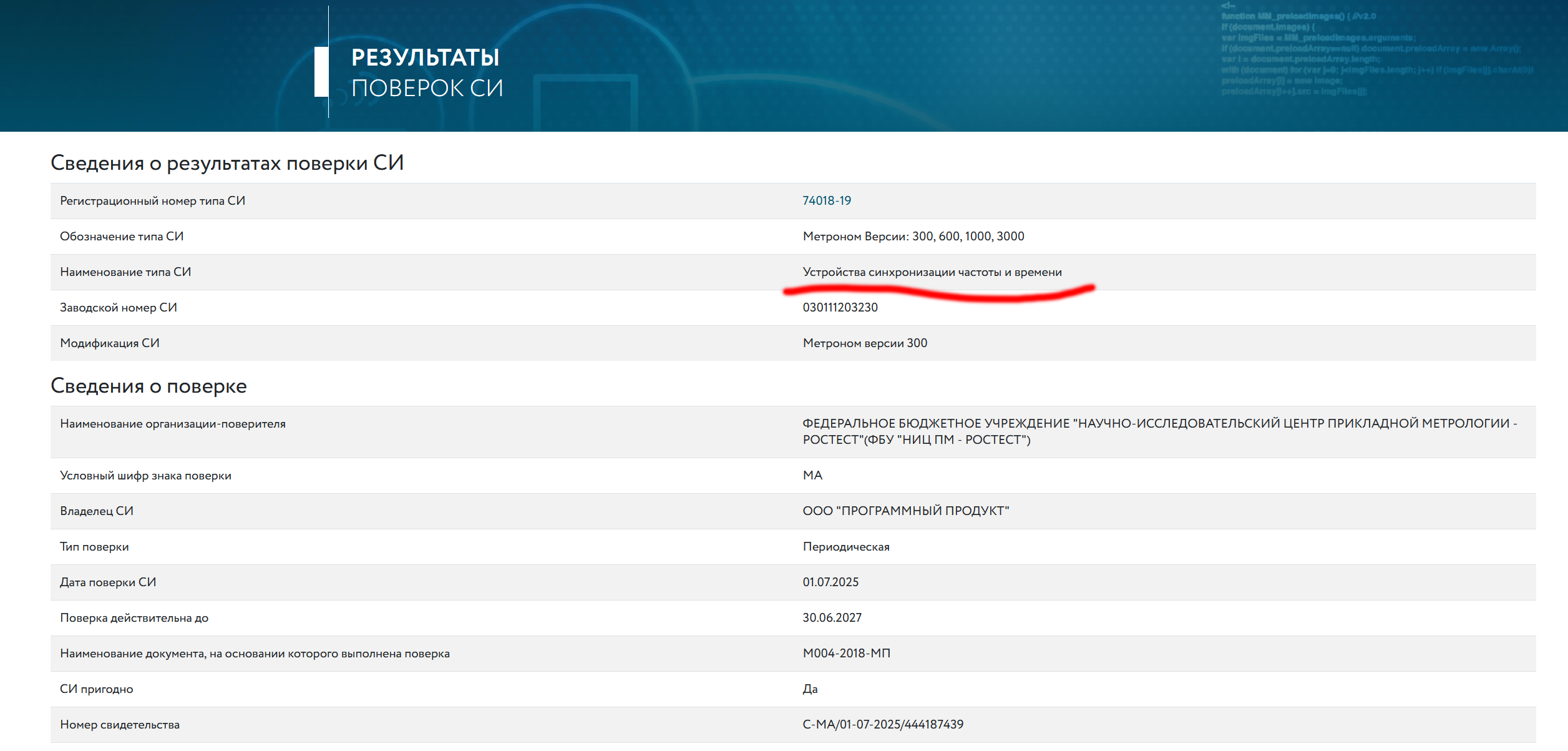Screen dimensions: 1568x751
Task: Click the verification date 01.07.2025
Action: pyautogui.click(x=830, y=582)
